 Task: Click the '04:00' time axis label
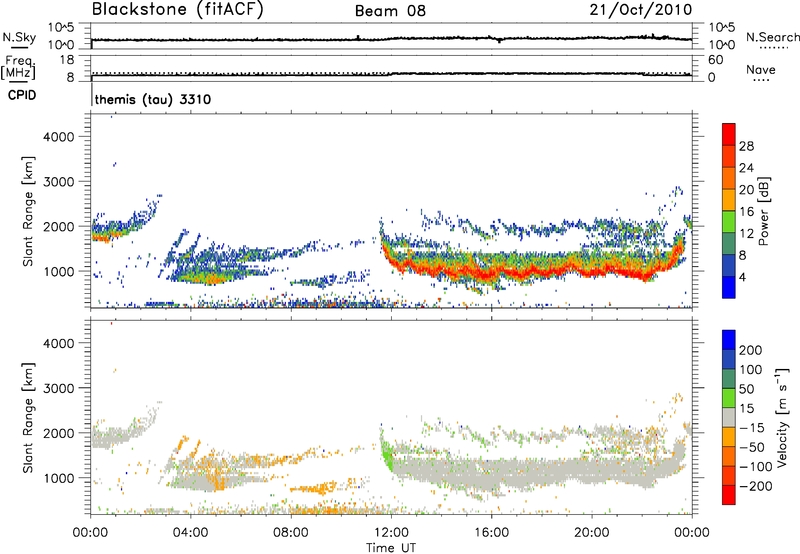pyautogui.click(x=190, y=533)
